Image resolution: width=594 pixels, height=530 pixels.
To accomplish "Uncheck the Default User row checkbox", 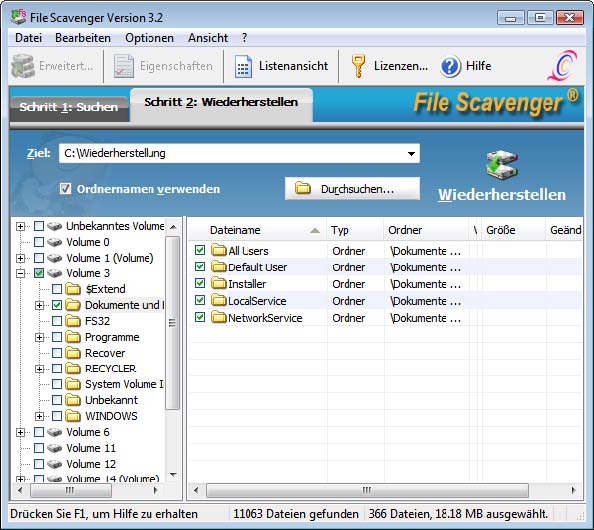I will coord(200,267).
